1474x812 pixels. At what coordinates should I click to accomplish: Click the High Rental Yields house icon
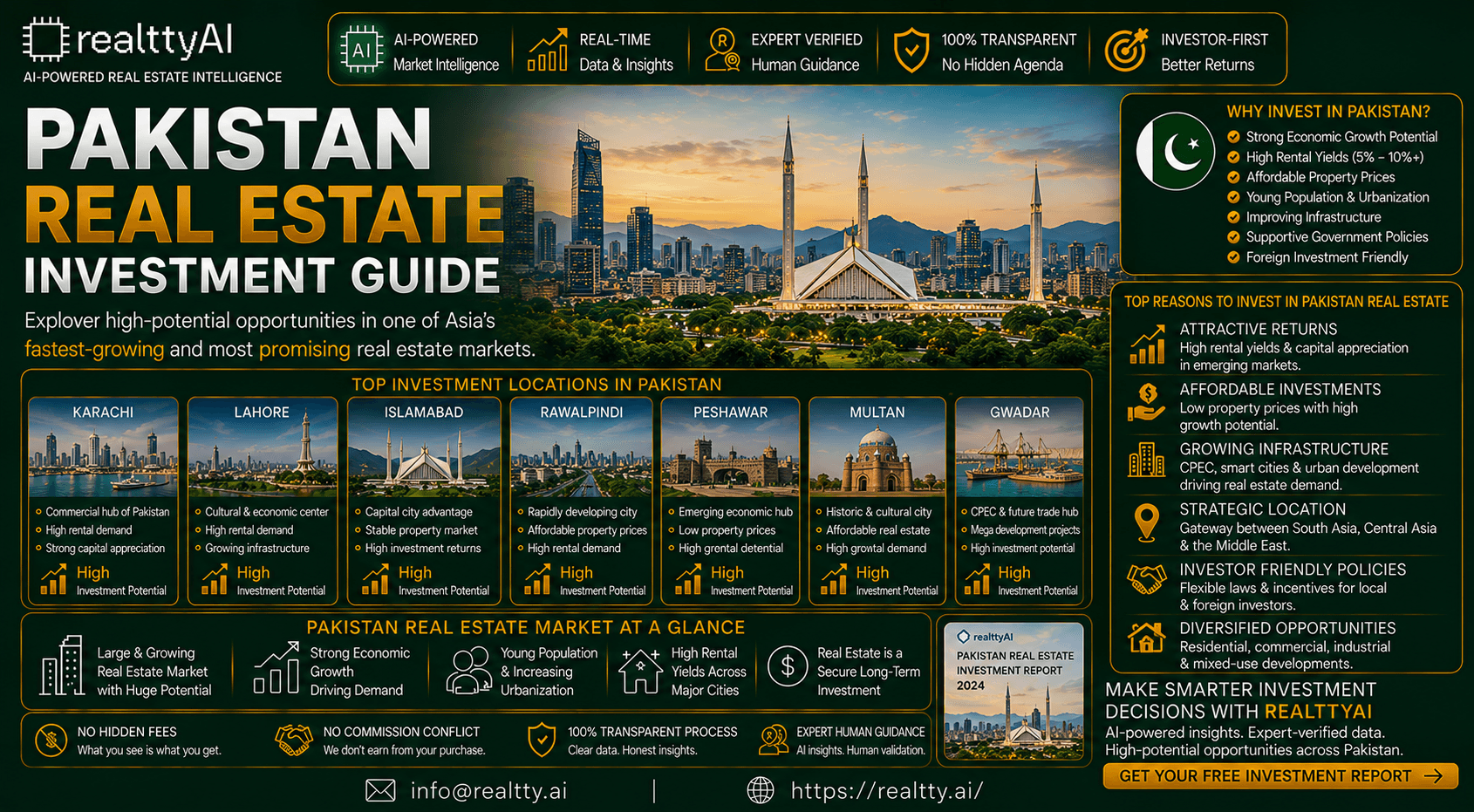click(640, 670)
